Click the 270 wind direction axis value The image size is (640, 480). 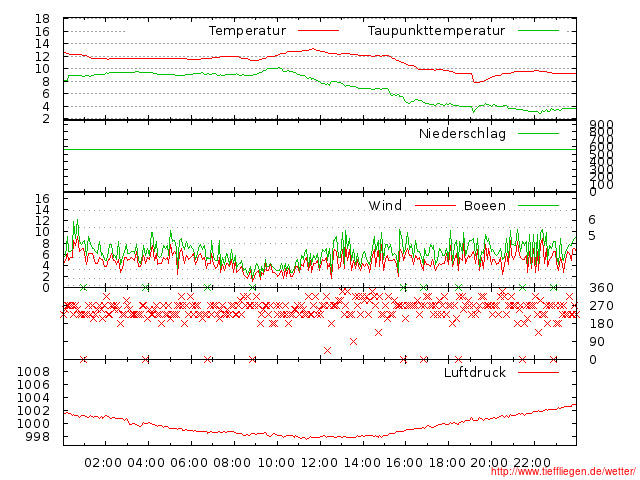(601, 306)
